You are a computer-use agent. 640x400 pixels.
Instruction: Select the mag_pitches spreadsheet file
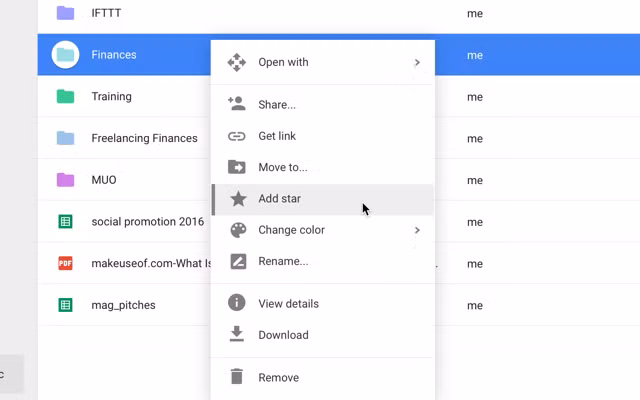[123, 305]
